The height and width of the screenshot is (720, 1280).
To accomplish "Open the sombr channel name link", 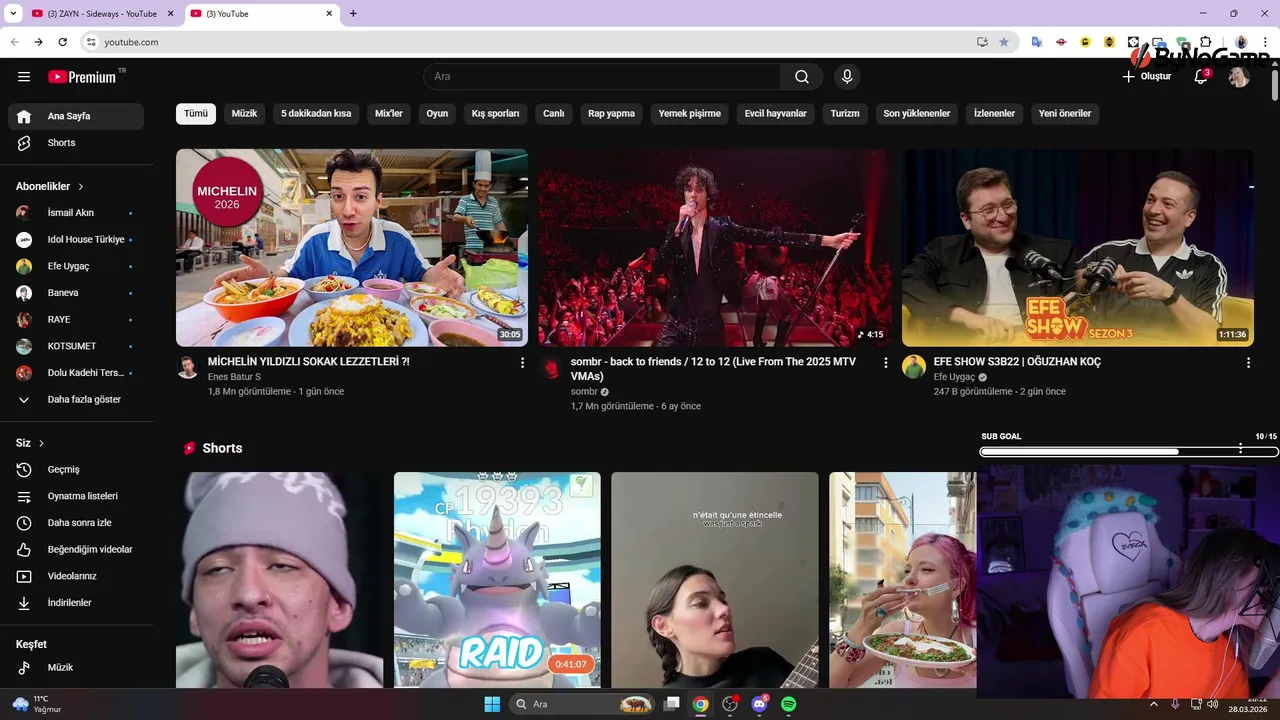I will point(584,392).
